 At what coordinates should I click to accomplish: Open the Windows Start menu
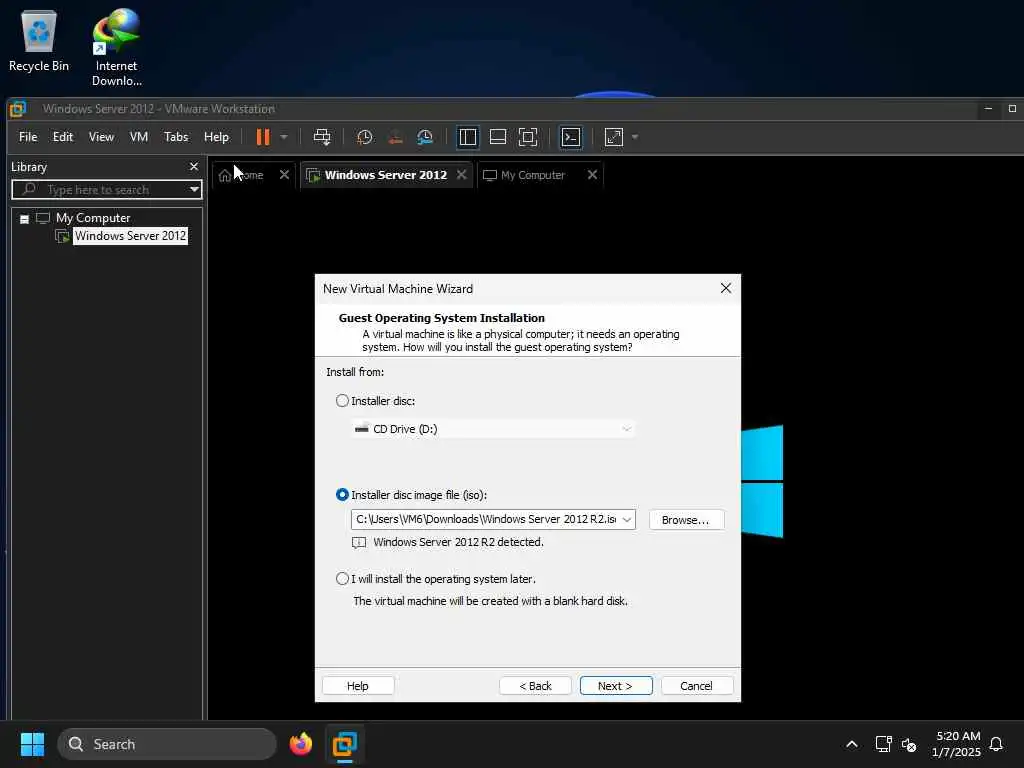click(32, 744)
